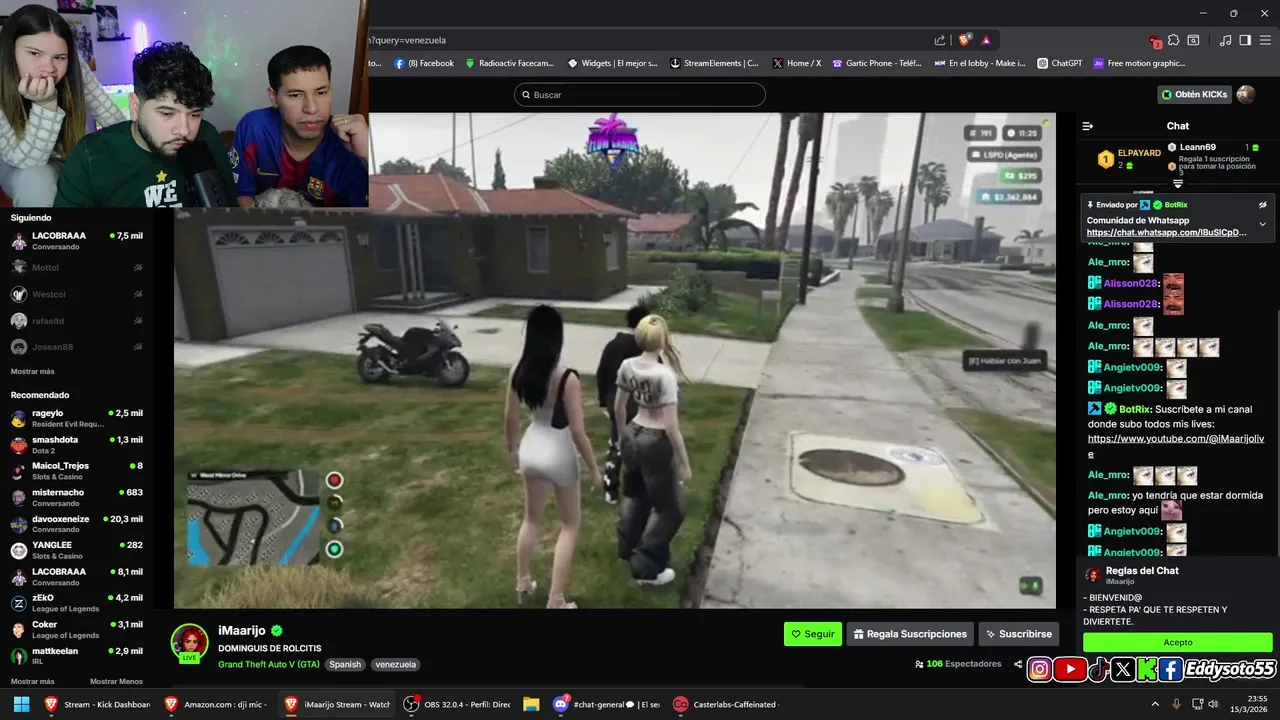Open File Explorer from taskbar
Viewport: 1280px width, 720px height.
[x=531, y=704]
